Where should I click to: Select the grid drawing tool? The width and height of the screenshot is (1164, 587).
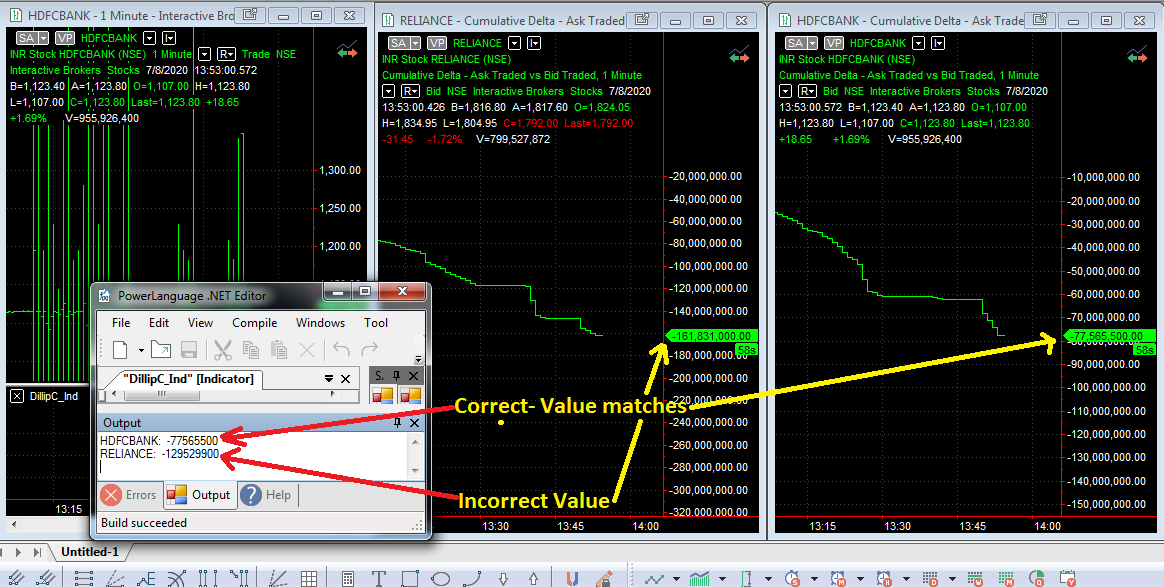309,578
